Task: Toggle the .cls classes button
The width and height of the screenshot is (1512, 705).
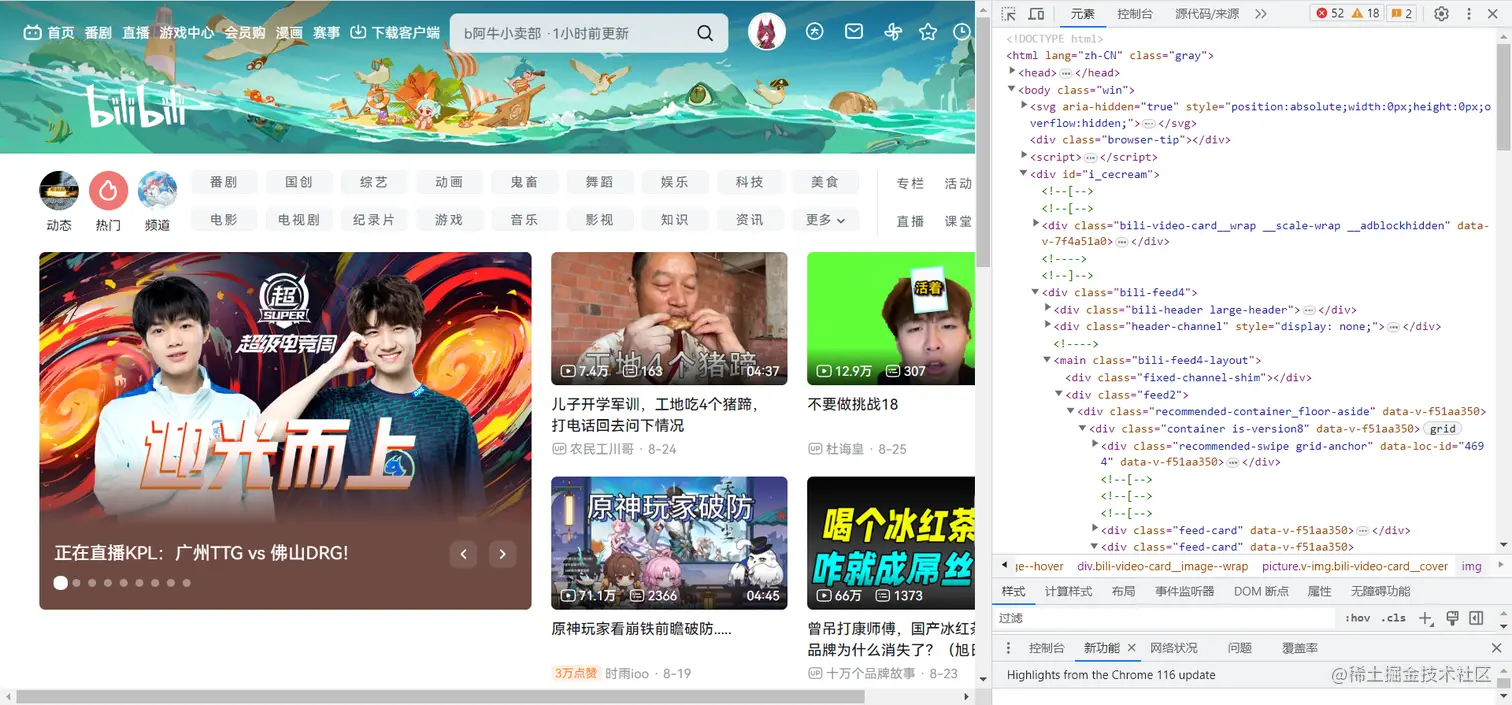Action: 1394,618
